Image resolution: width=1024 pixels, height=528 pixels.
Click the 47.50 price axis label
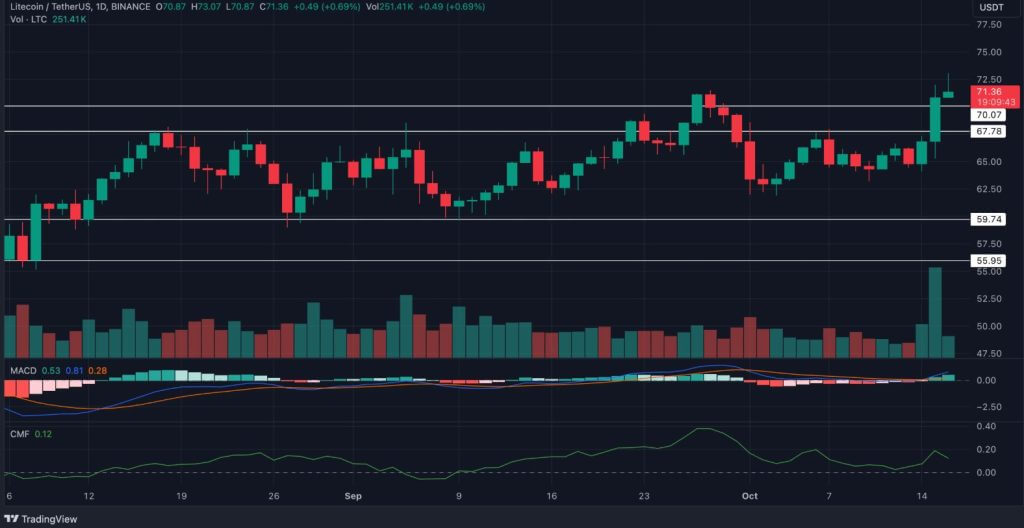click(989, 354)
